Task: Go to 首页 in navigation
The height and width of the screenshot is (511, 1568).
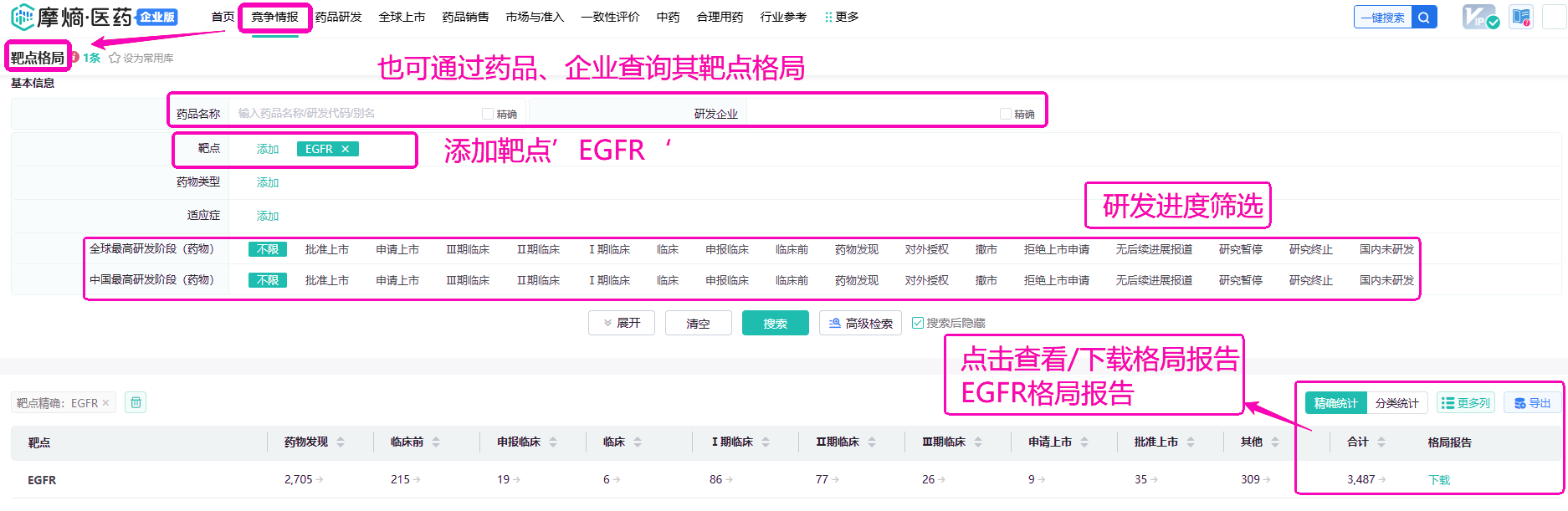Action: click(223, 17)
